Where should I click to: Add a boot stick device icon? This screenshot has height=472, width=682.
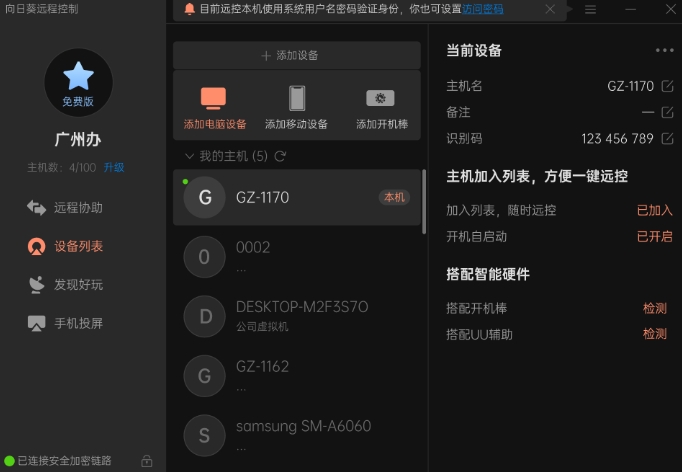[x=381, y=98]
